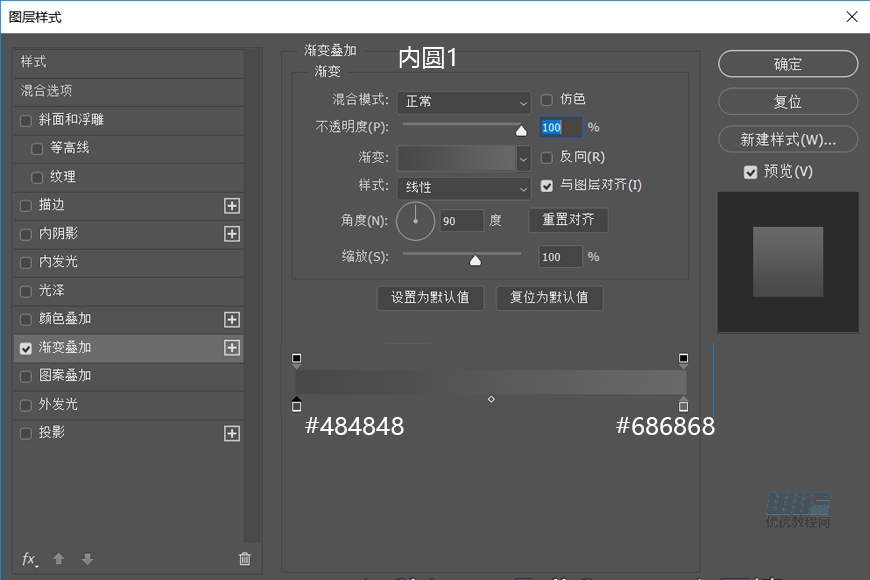Click the 新建样式 button
This screenshot has width=870, height=580.
point(787,138)
